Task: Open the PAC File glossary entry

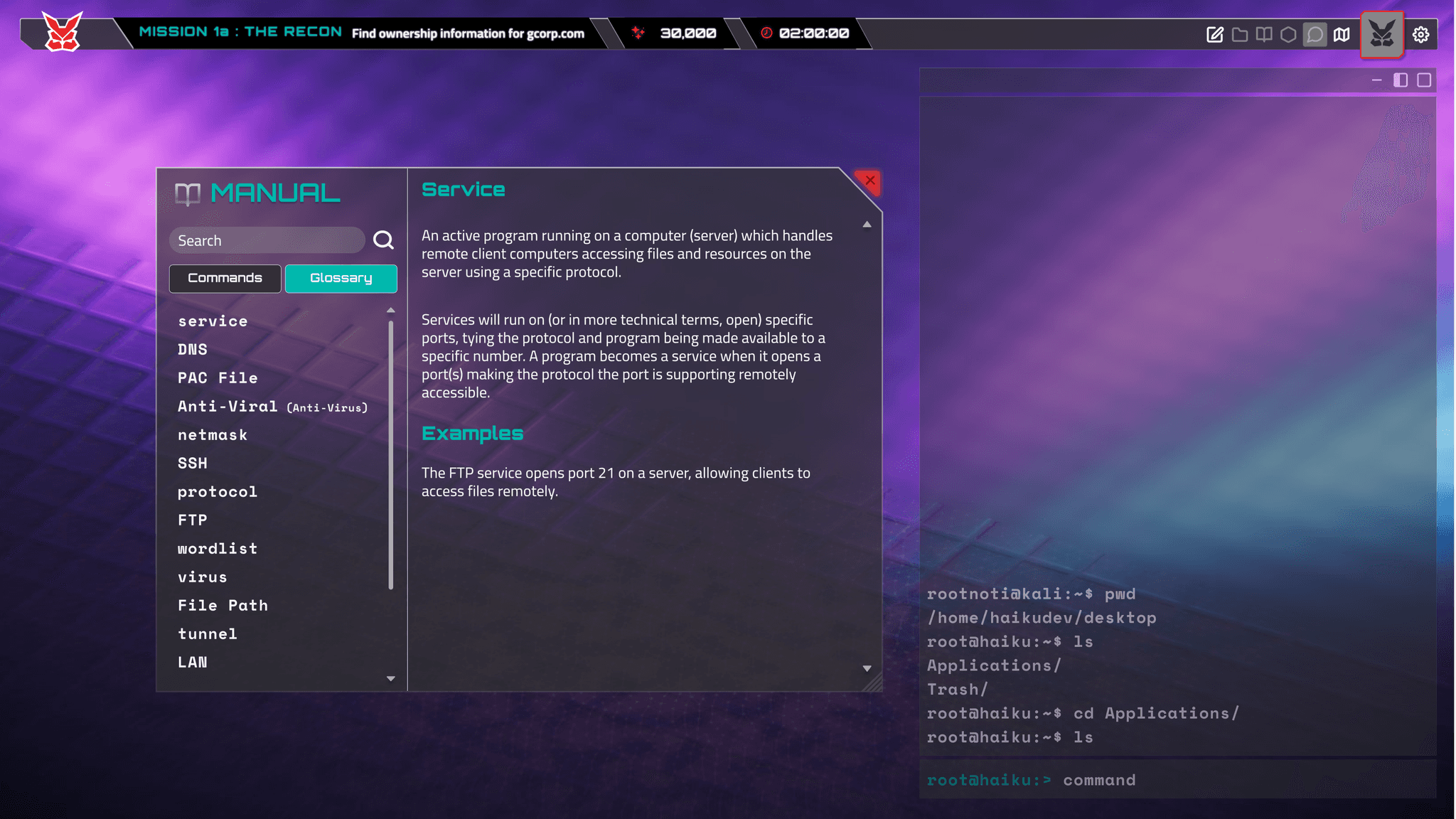Action: (218, 378)
